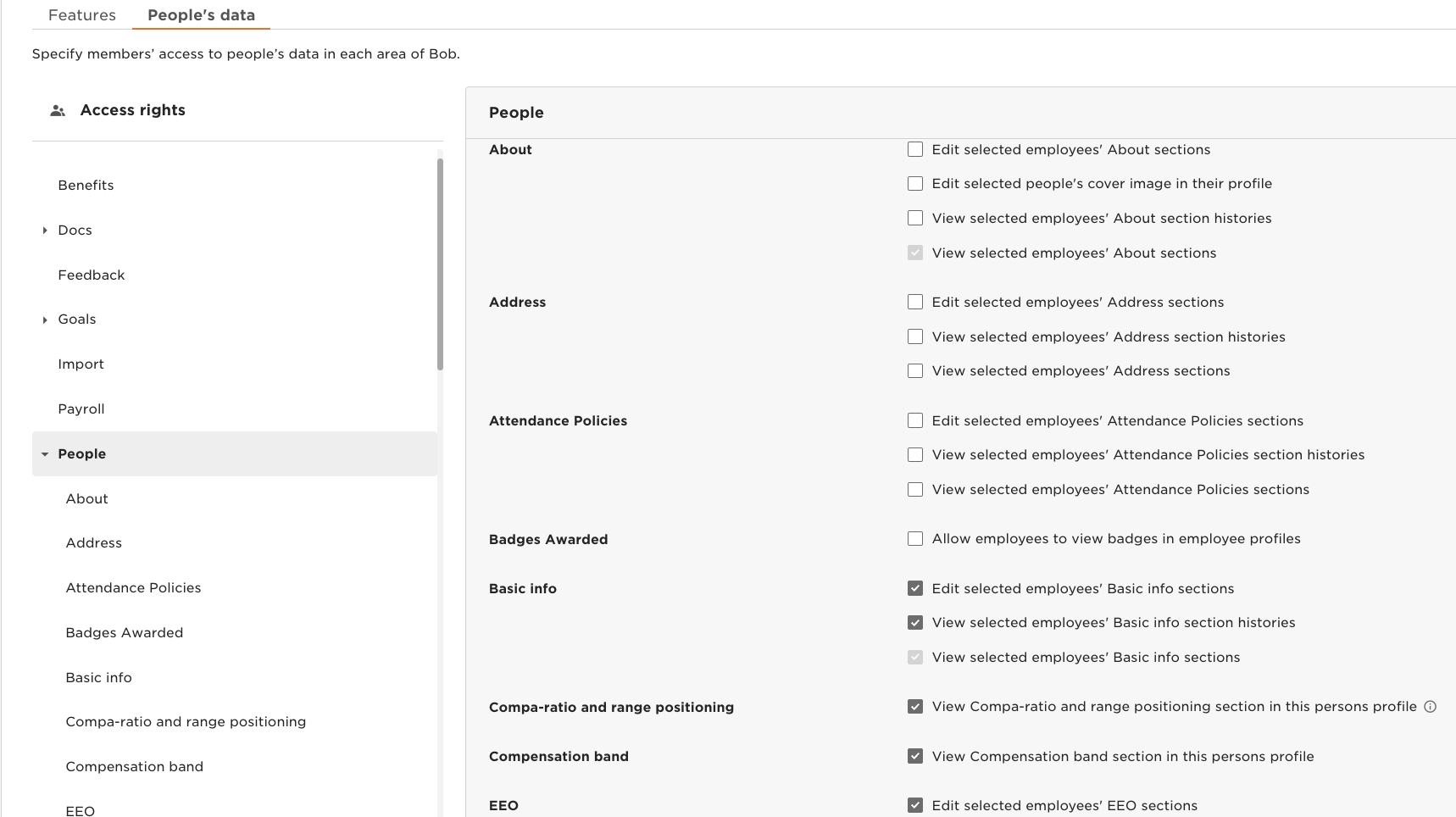Open Benefits in access rights list
Image resolution: width=1456 pixels, height=817 pixels.
click(x=86, y=186)
